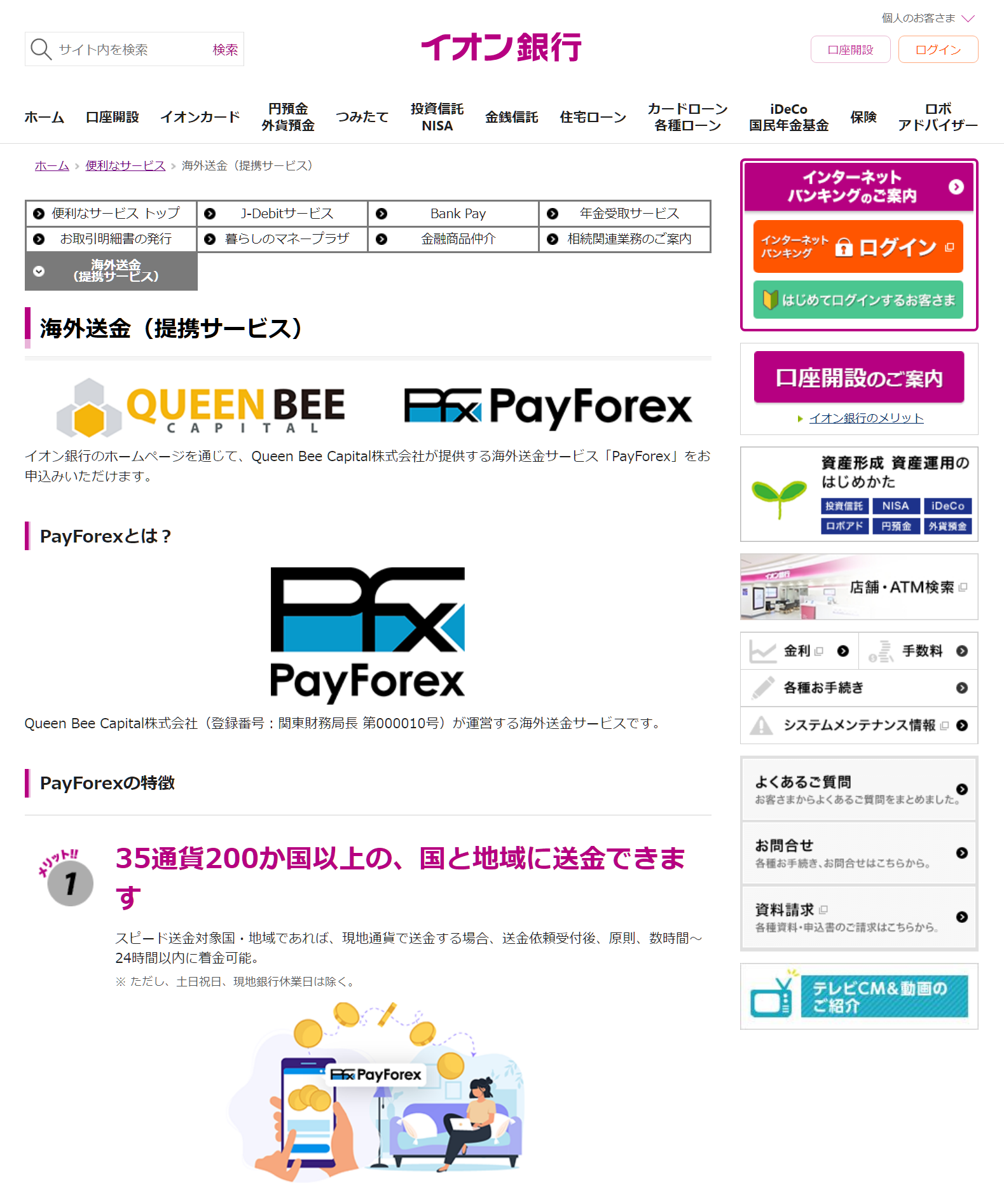Click the イオン銀行 logo
Screen dimensions: 1004x1204
[502, 48]
